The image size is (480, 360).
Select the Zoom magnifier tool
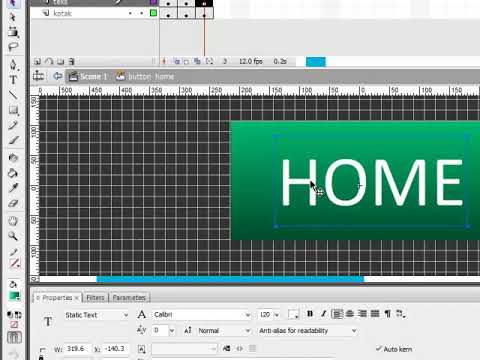coord(13,236)
